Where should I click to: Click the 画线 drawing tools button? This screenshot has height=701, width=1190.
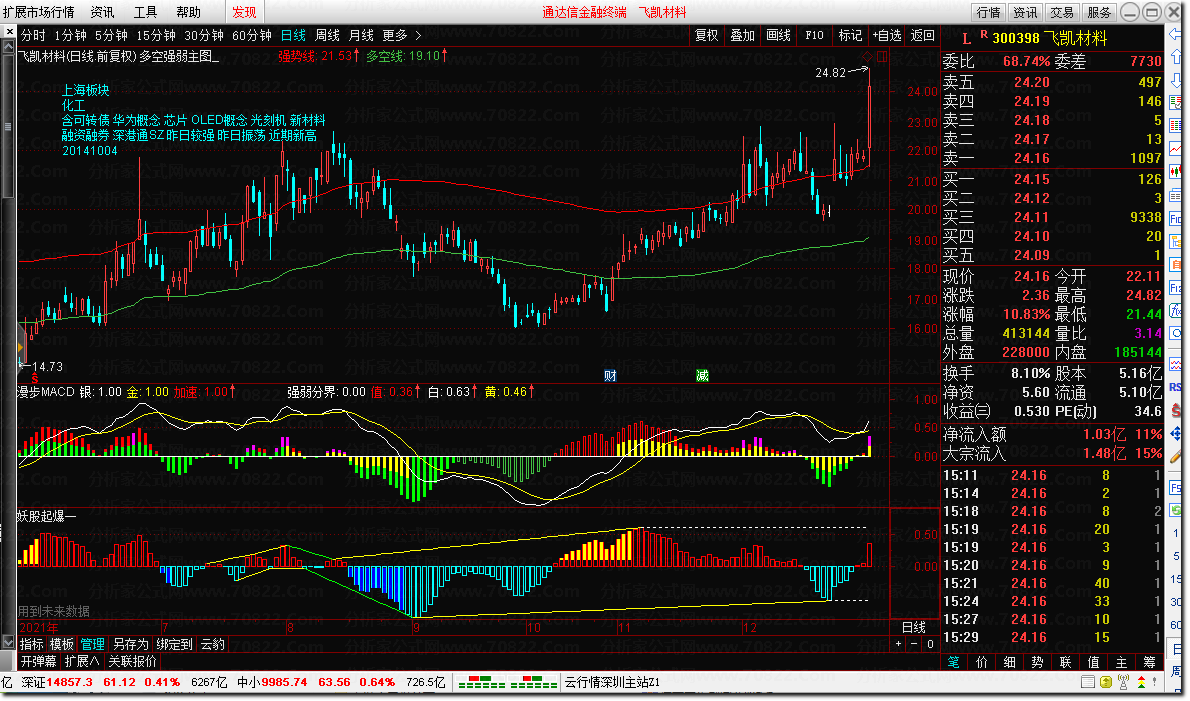point(779,35)
